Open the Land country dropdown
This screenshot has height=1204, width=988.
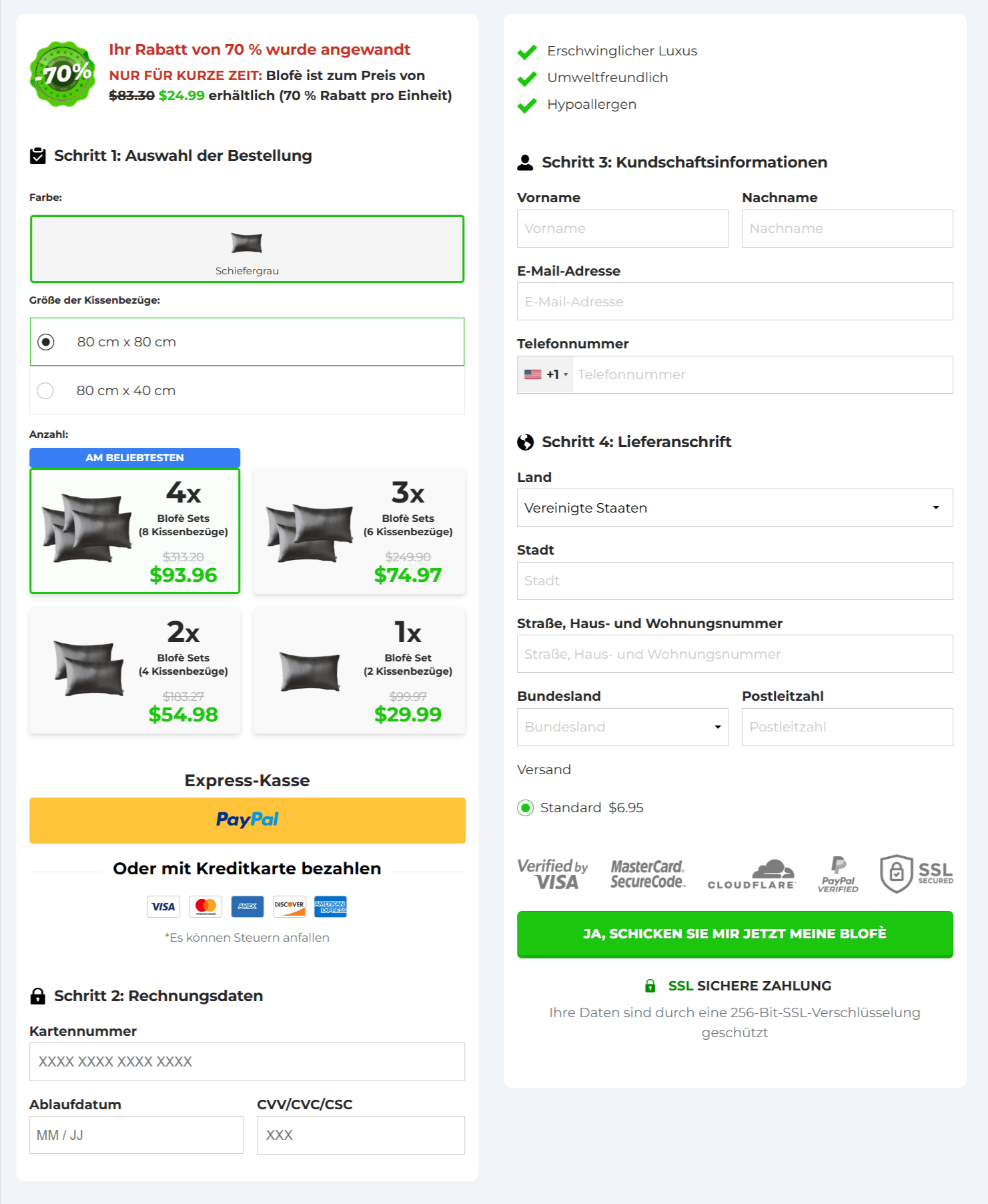pyautogui.click(x=734, y=508)
